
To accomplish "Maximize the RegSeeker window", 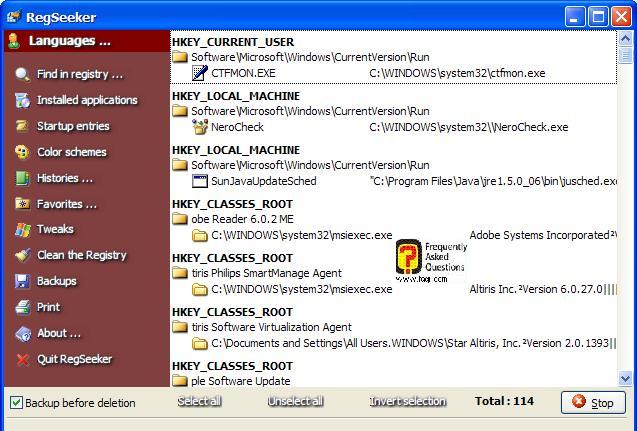I will click(598, 17).
